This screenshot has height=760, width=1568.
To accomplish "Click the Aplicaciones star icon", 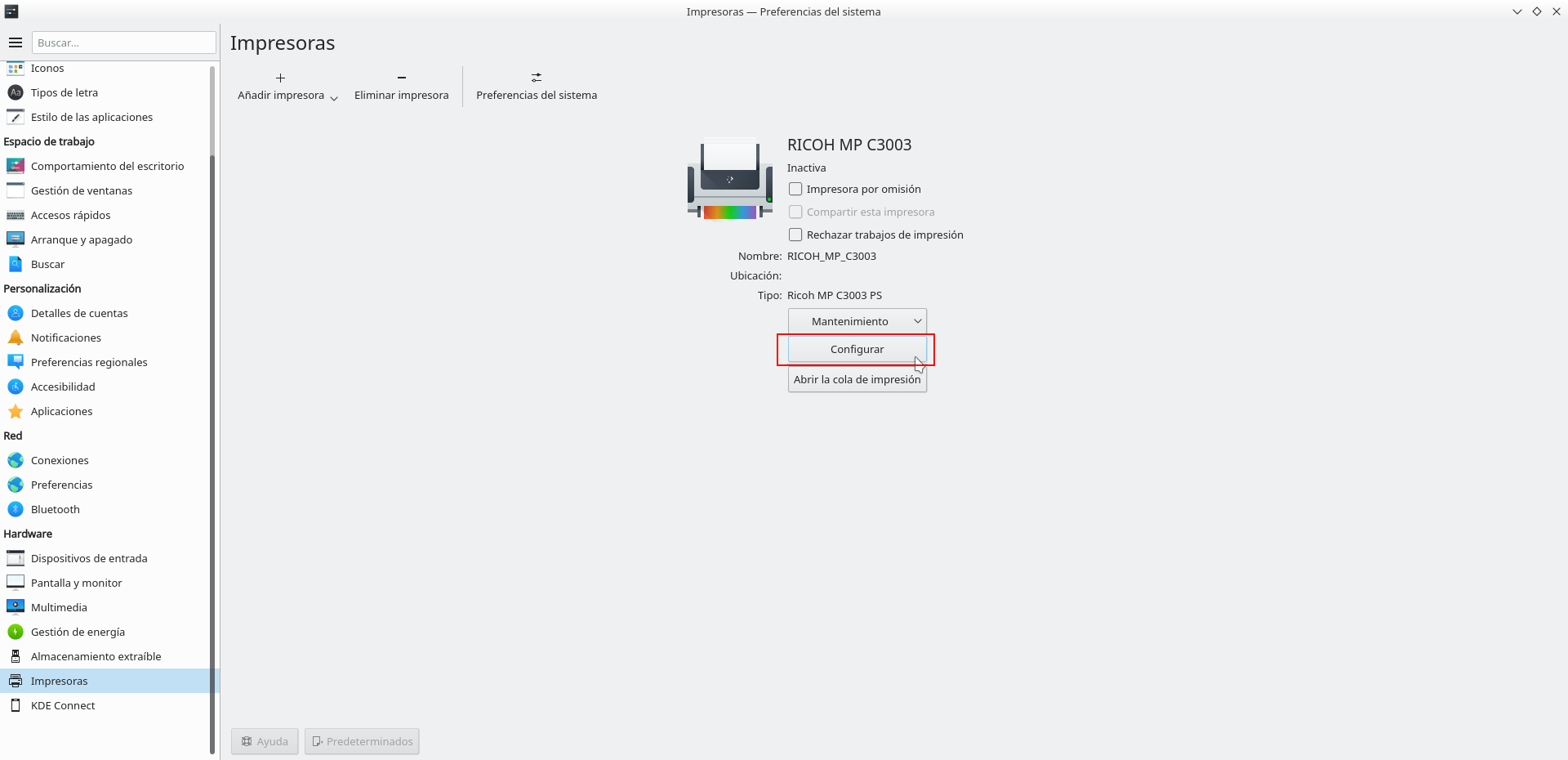I will [x=16, y=411].
